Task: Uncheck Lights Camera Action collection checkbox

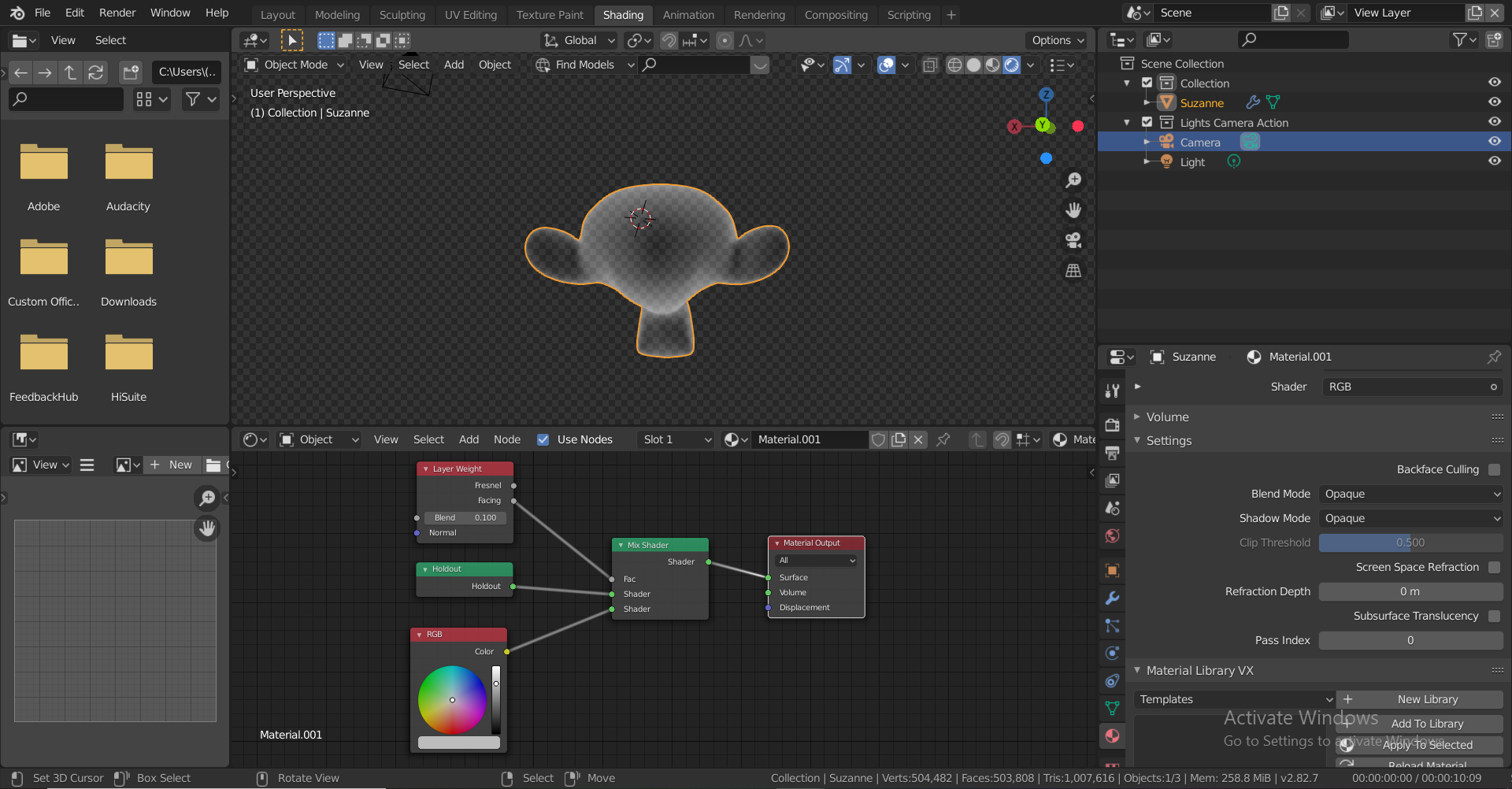Action: (1147, 122)
